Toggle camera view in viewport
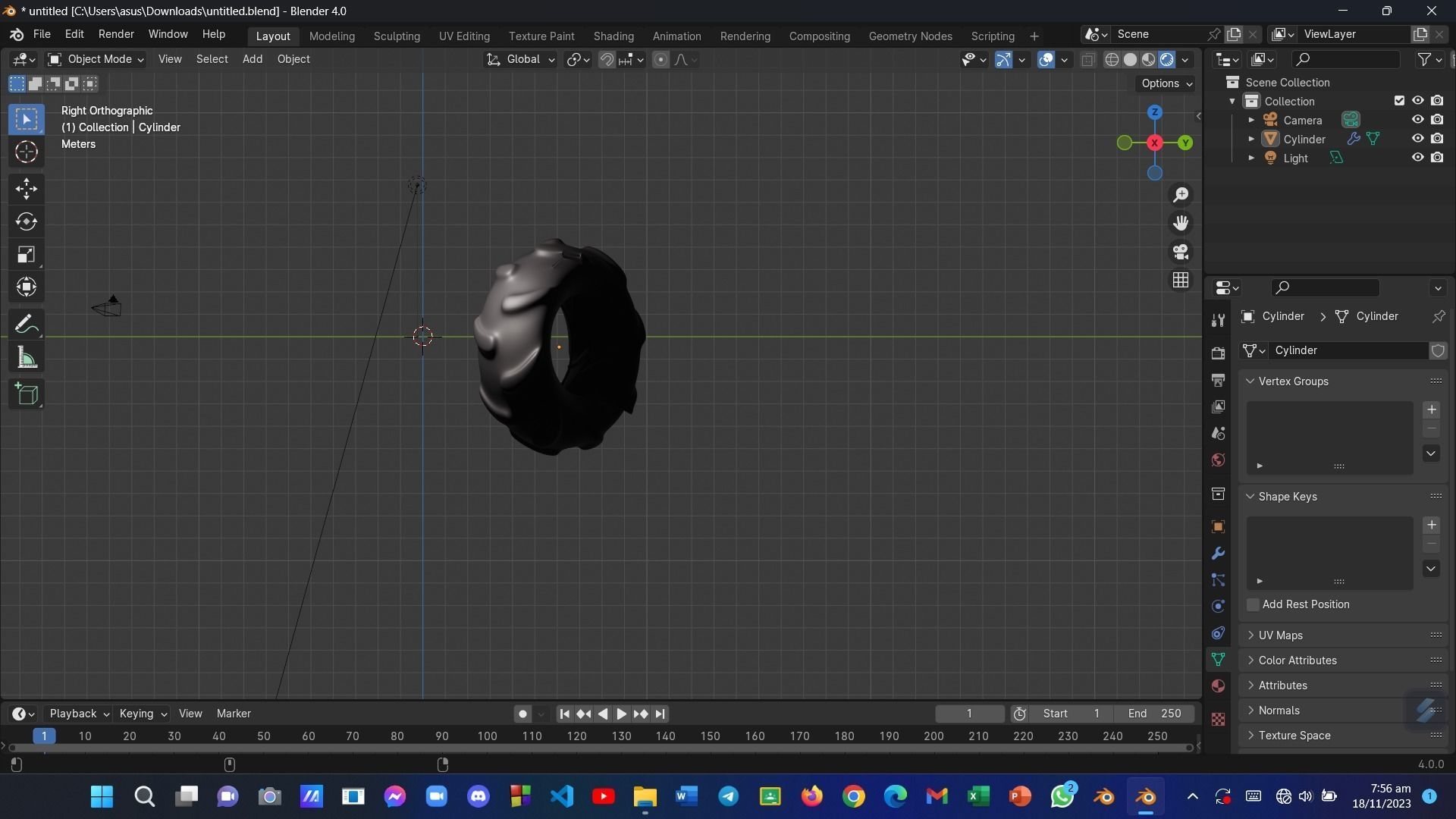Viewport: 1456px width, 819px height. coord(1181,252)
